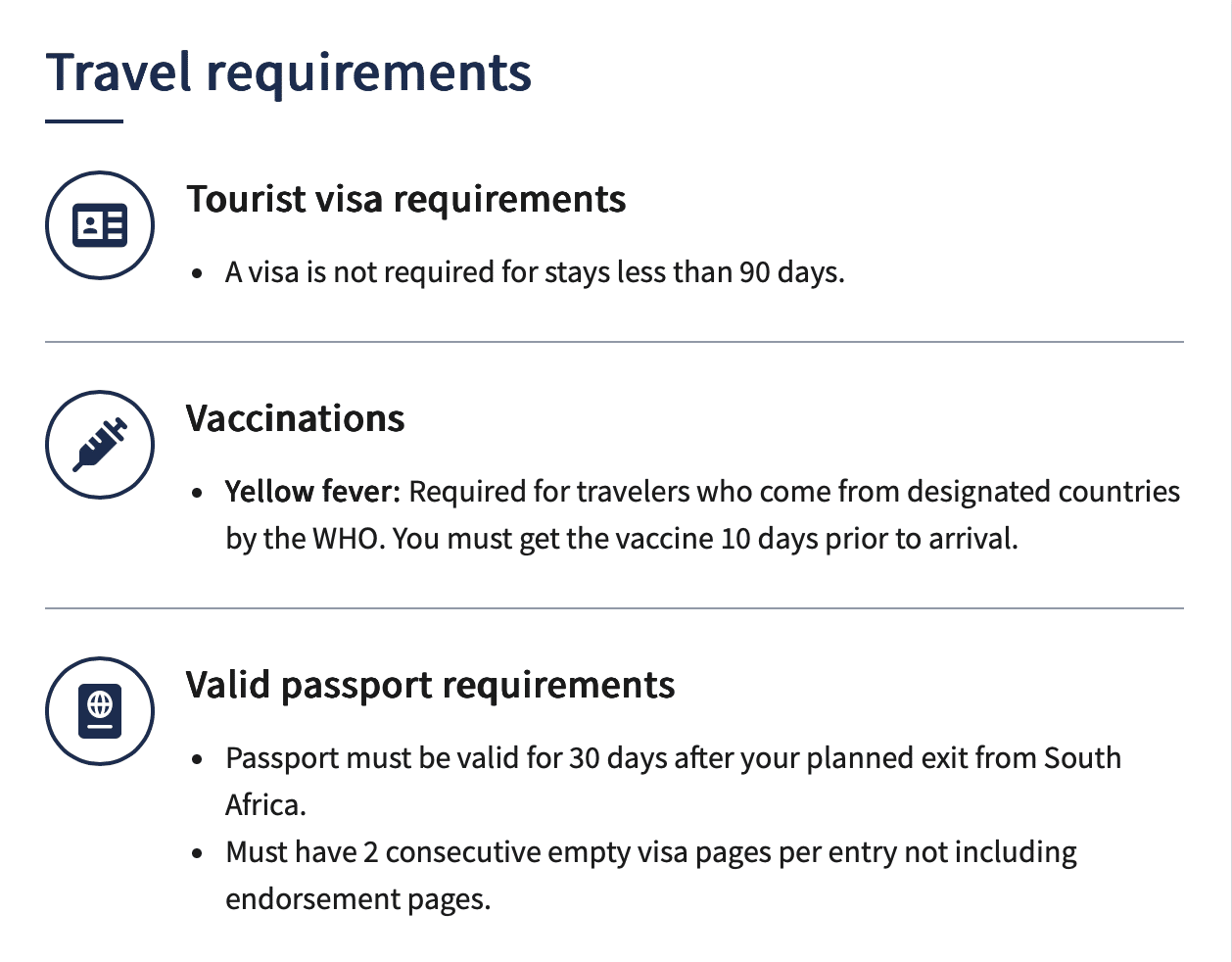Click the Valid passport requirements heading
1232x962 pixels.
[x=431, y=686]
